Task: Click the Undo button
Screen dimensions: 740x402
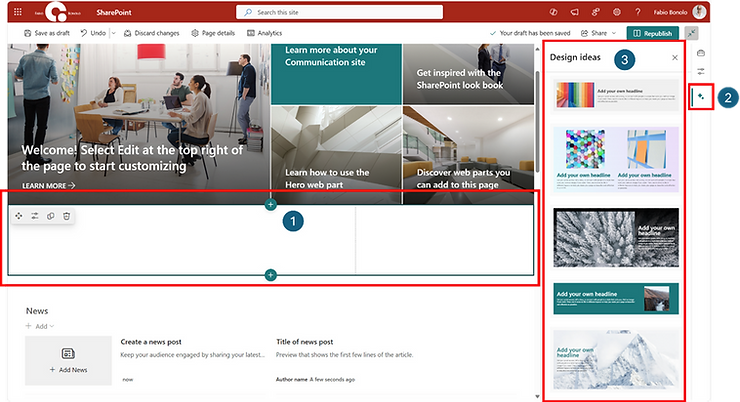Action: 93,33
